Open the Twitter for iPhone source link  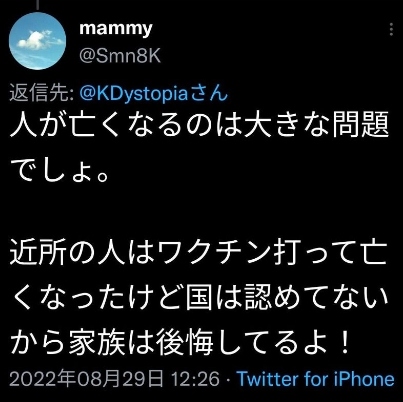(315, 380)
